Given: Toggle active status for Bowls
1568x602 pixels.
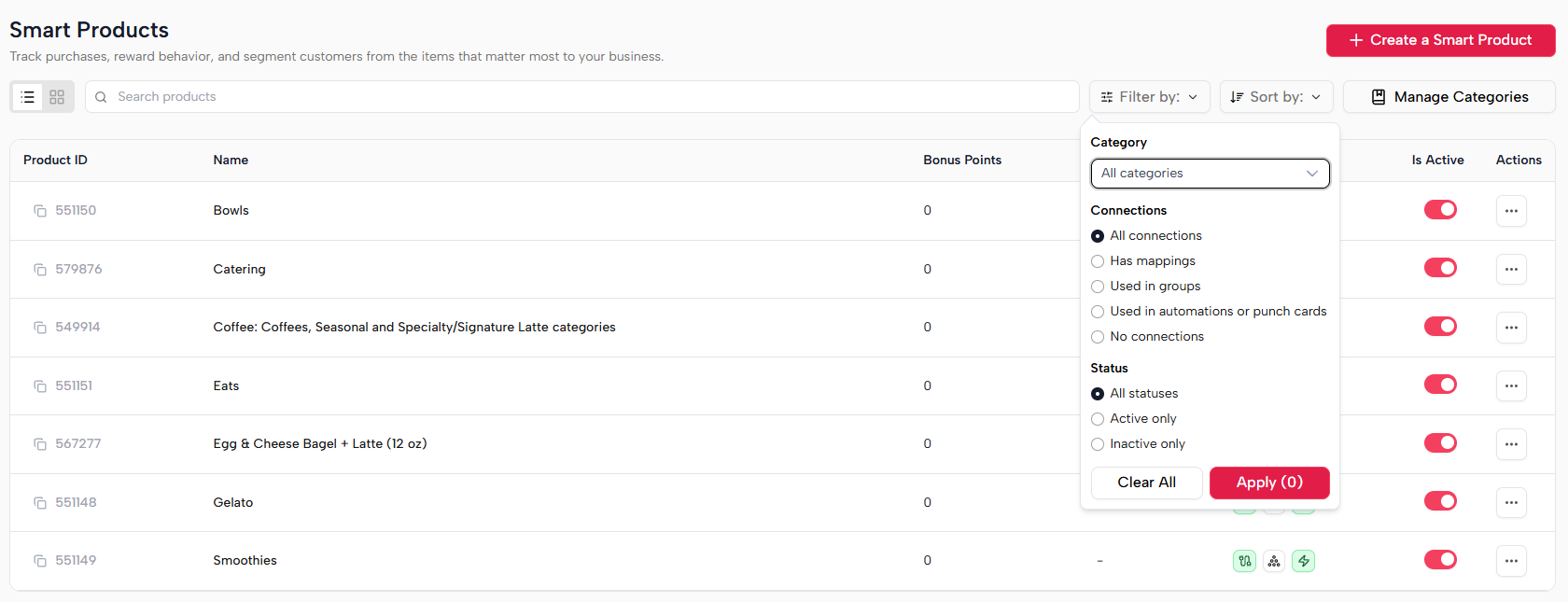Looking at the screenshot, I should 1440,210.
